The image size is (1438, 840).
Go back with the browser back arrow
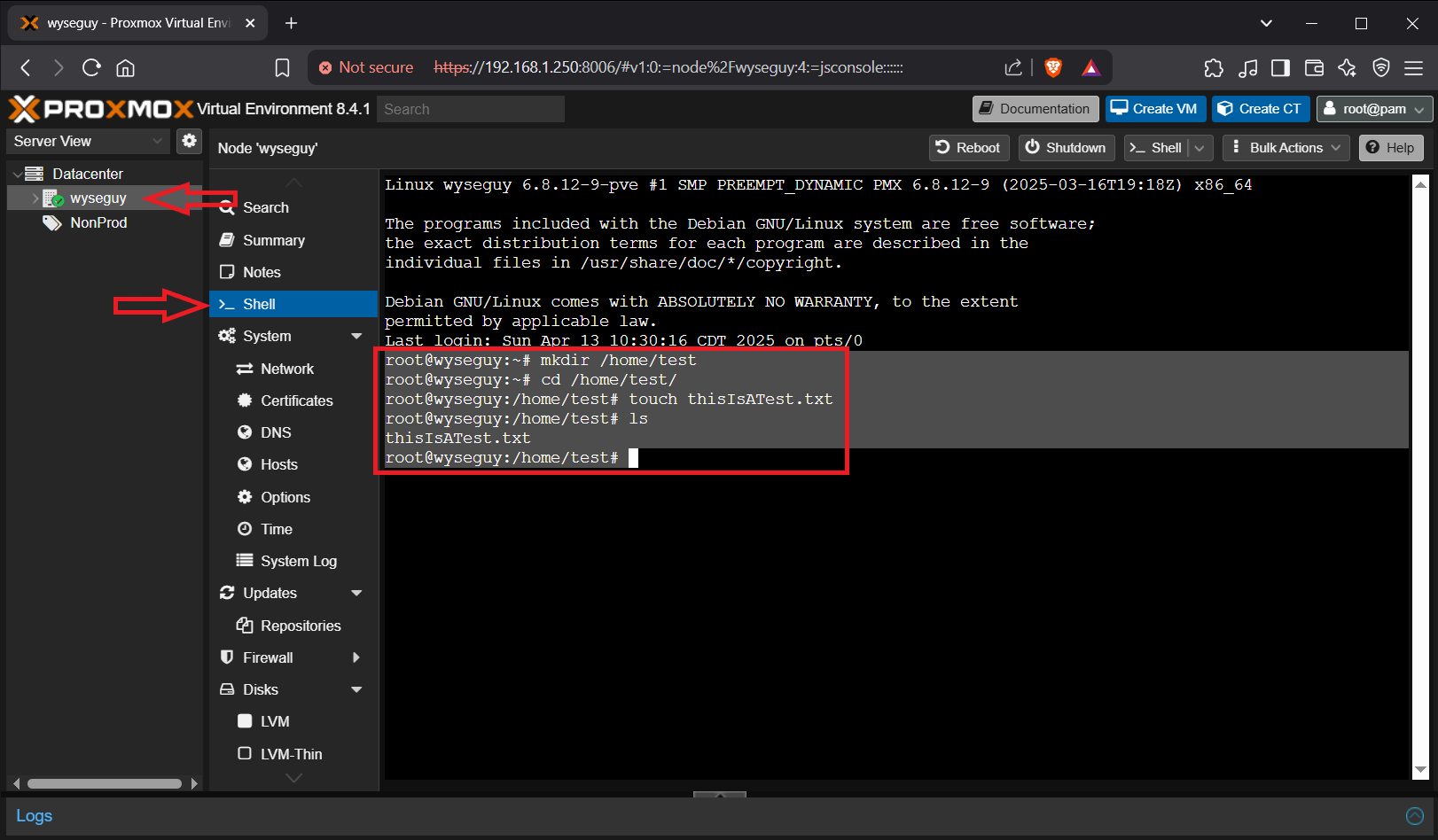(26, 67)
